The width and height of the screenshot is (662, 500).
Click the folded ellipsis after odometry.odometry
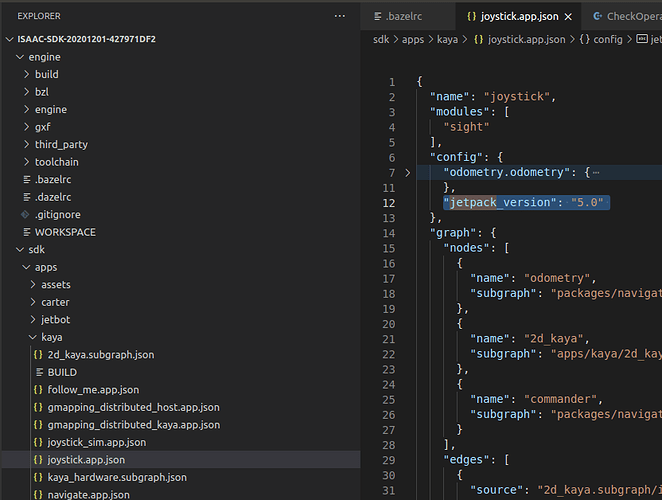596,172
